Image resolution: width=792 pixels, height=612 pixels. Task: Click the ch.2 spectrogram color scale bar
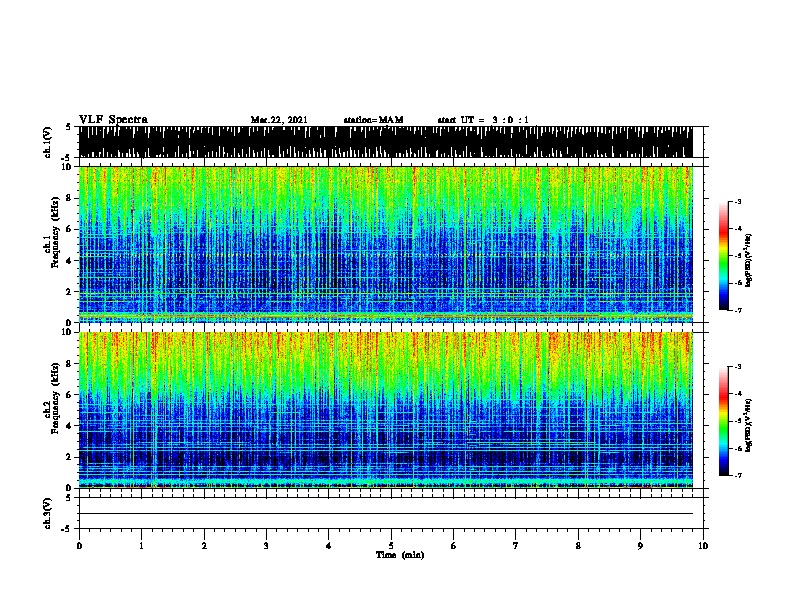[723, 421]
